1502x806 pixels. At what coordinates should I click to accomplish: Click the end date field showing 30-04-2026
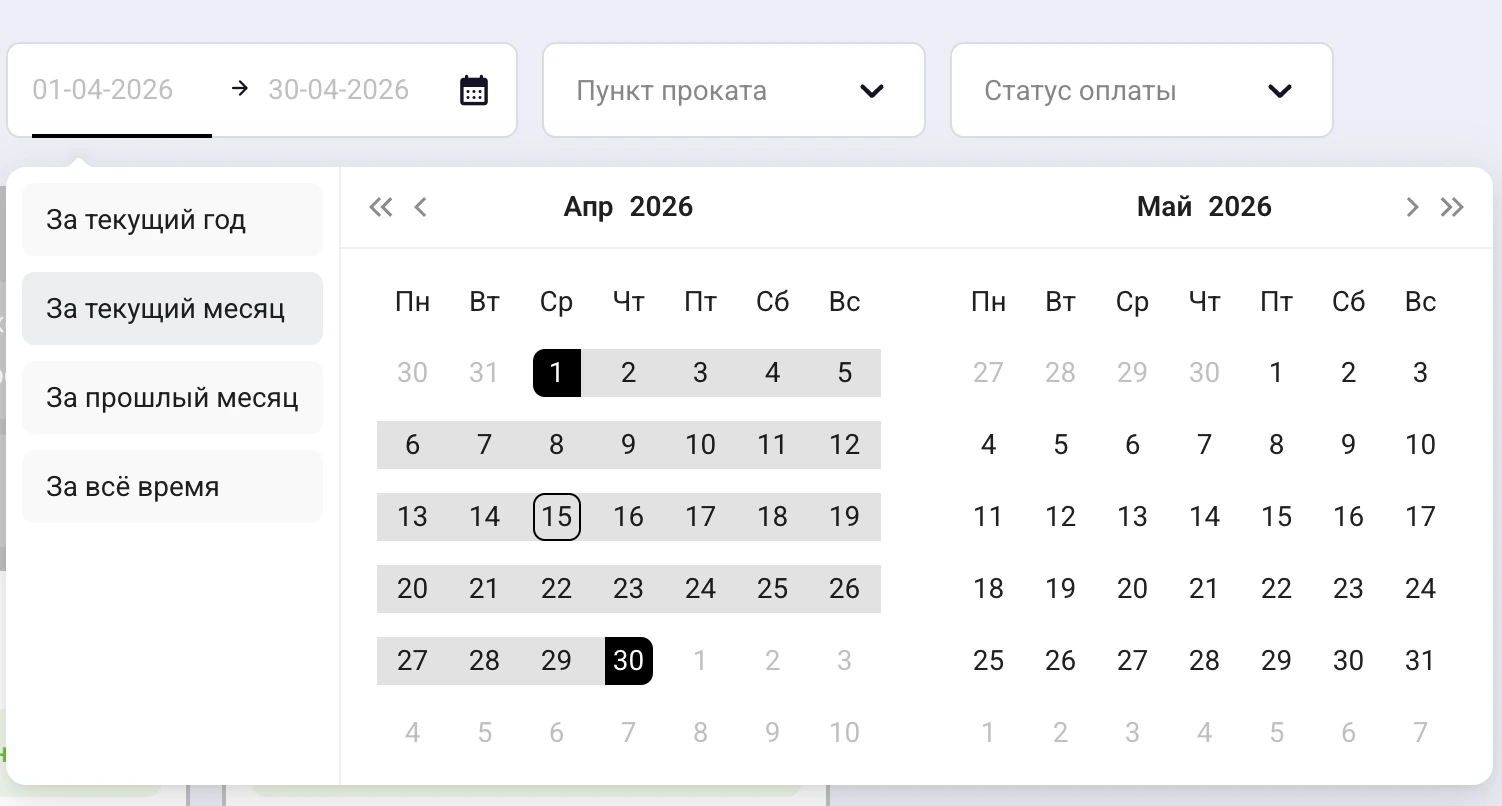point(338,90)
